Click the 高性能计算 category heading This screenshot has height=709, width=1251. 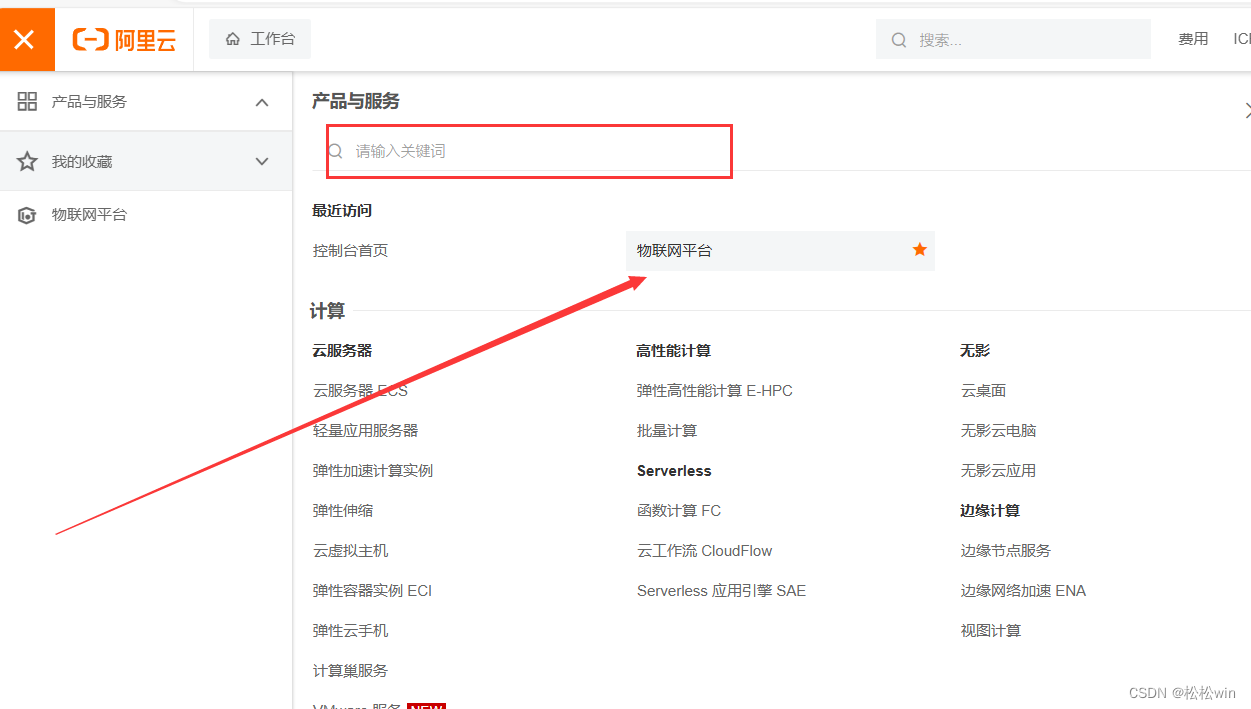[673, 350]
